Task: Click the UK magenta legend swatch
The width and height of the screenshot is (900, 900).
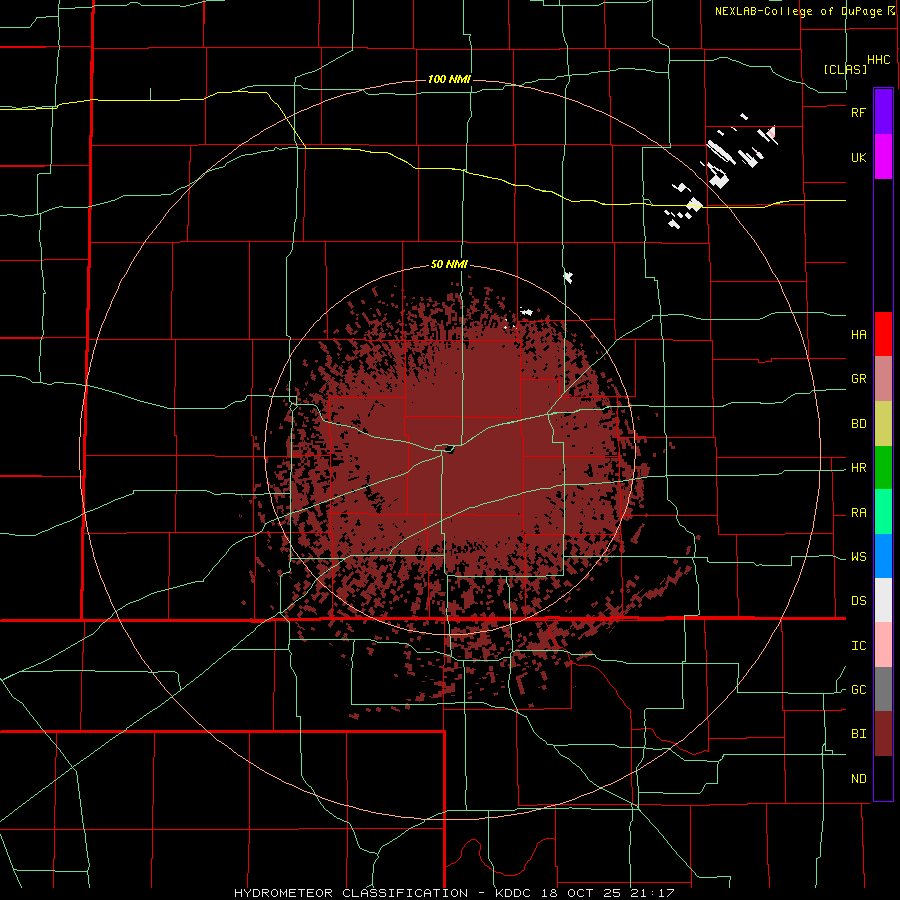Action: tap(883, 157)
